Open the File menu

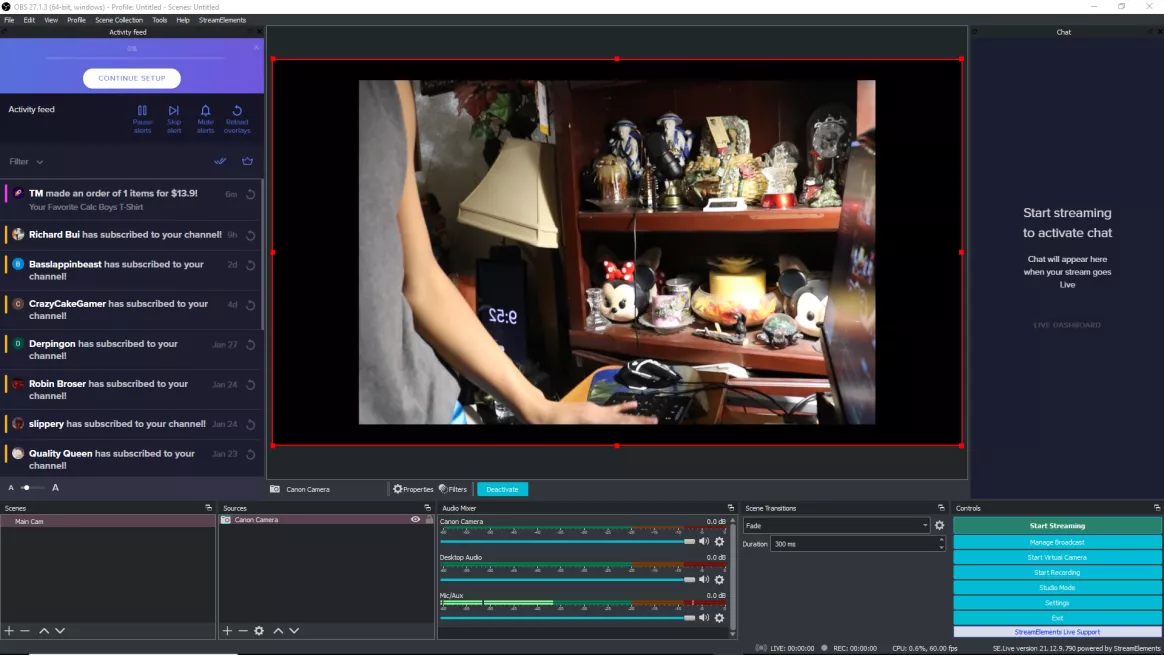tap(9, 20)
